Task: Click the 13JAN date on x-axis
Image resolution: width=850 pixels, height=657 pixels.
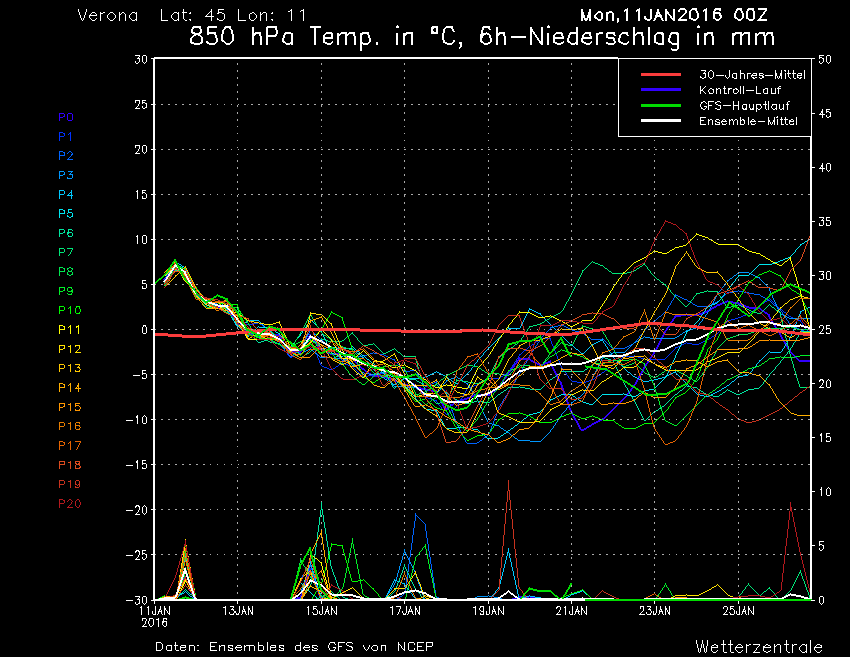Action: click(237, 609)
